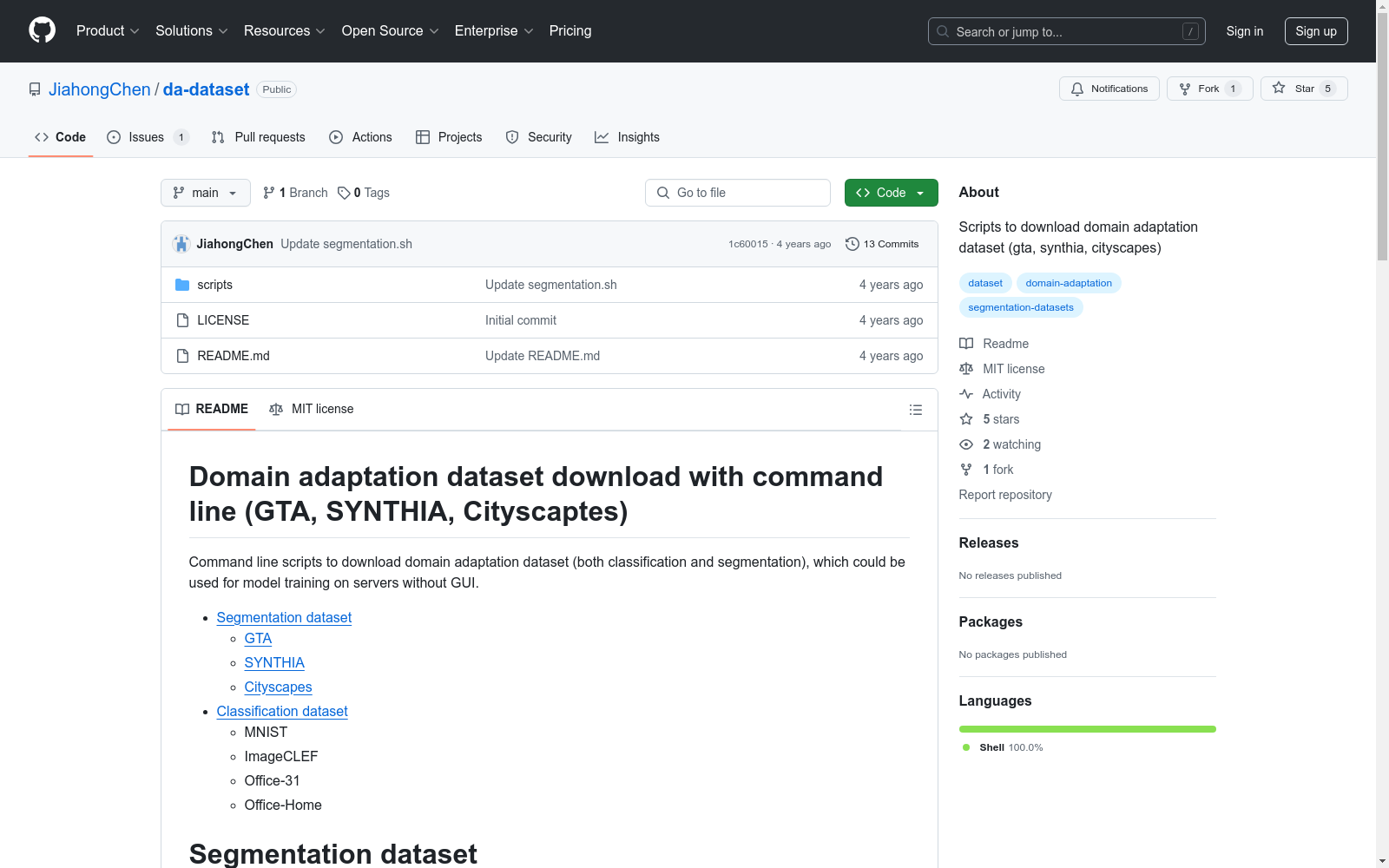Click the dataset topic tag
This screenshot has height=868, width=1389.
tap(985, 283)
